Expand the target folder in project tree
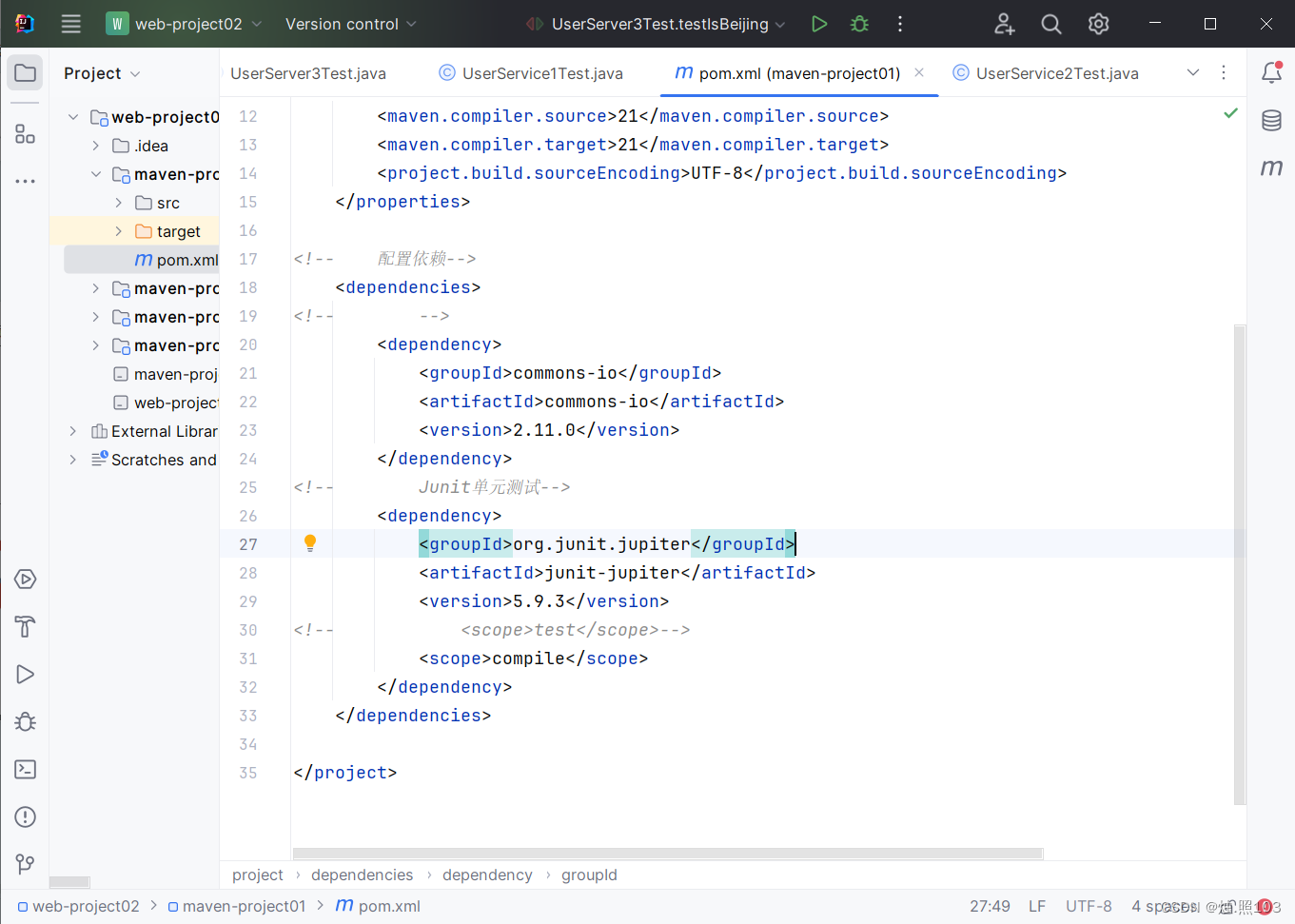Image resolution: width=1295 pixels, height=924 pixels. [x=118, y=230]
